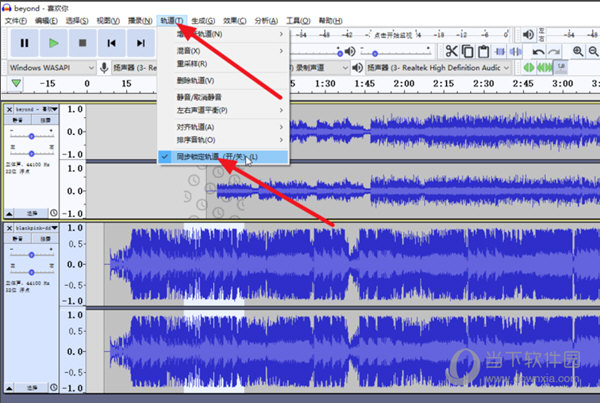Toggle Sync-Lock Tracks (L) checked menu item
The image size is (600, 403).
(x=223, y=157)
